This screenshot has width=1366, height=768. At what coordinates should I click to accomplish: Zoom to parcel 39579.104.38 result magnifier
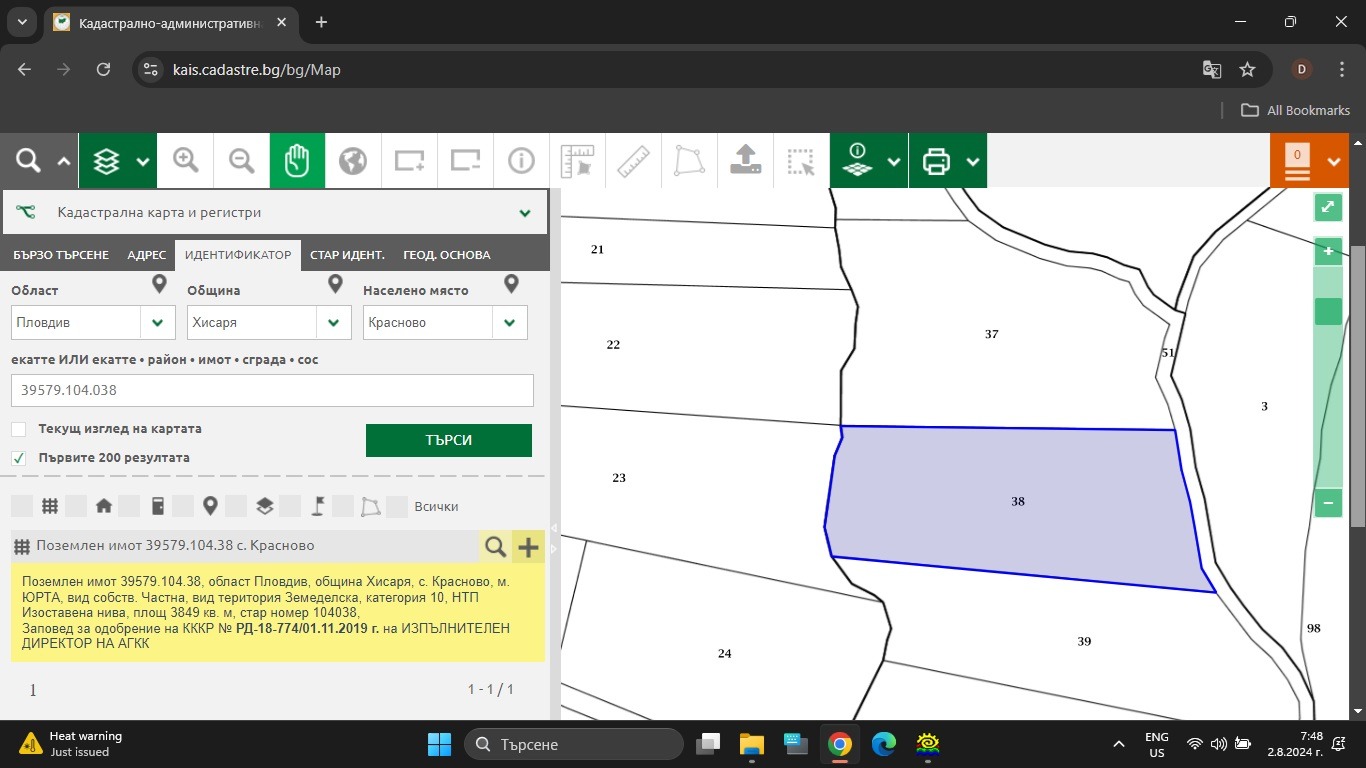[495, 546]
